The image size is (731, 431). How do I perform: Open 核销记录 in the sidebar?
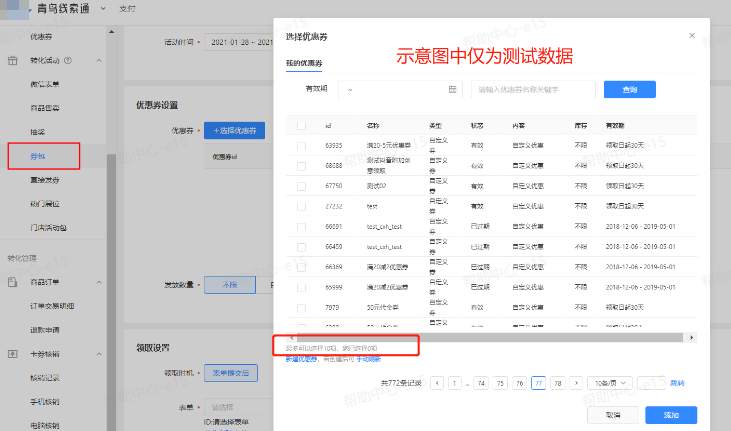click(45, 378)
